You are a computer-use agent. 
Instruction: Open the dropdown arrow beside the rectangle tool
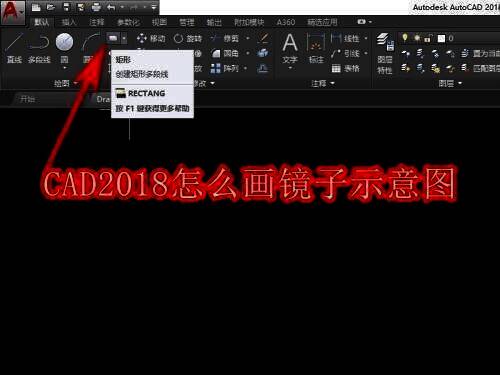point(124,38)
